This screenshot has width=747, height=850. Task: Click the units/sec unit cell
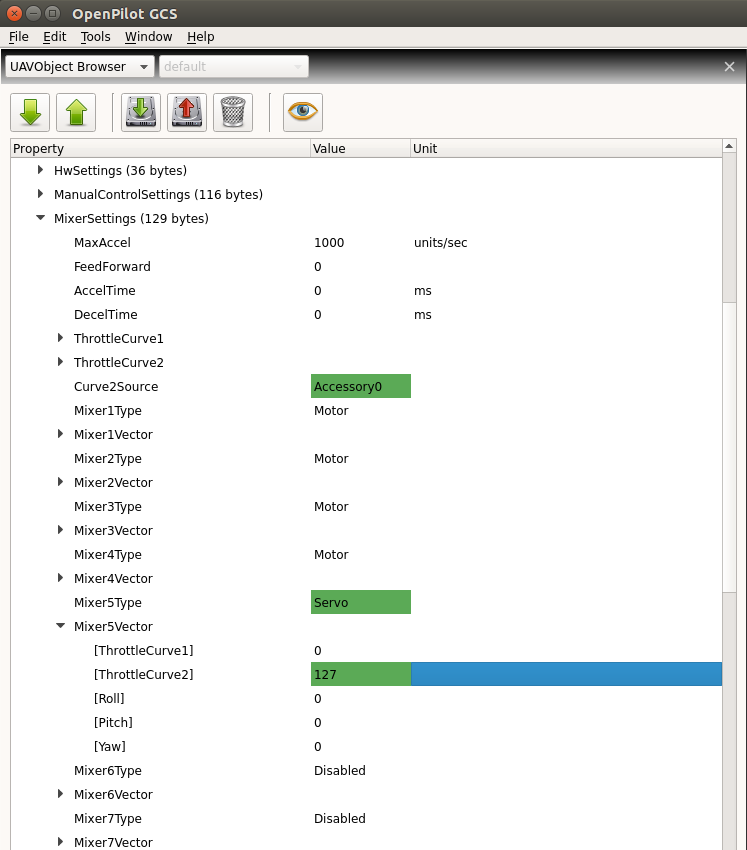click(440, 242)
